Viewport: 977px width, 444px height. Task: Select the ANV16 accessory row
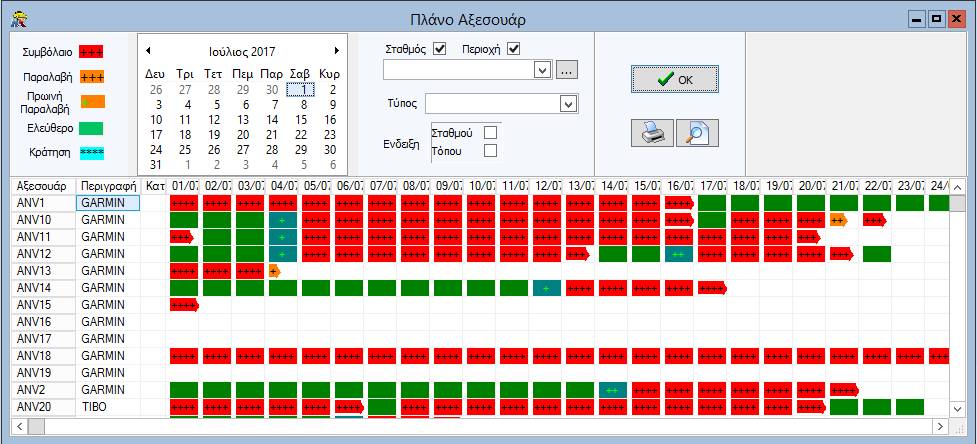43,322
